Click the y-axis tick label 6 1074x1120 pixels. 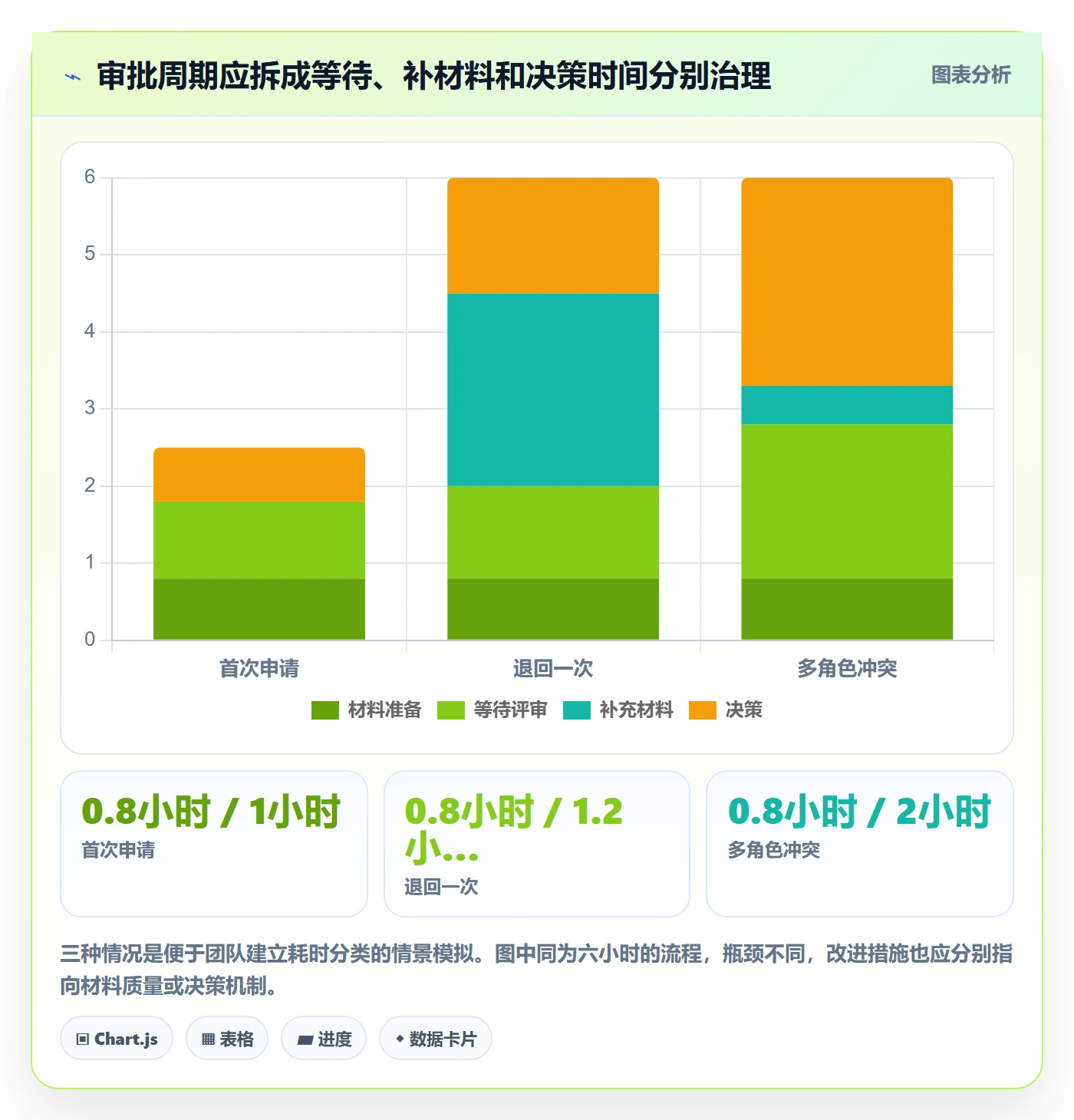(x=90, y=177)
